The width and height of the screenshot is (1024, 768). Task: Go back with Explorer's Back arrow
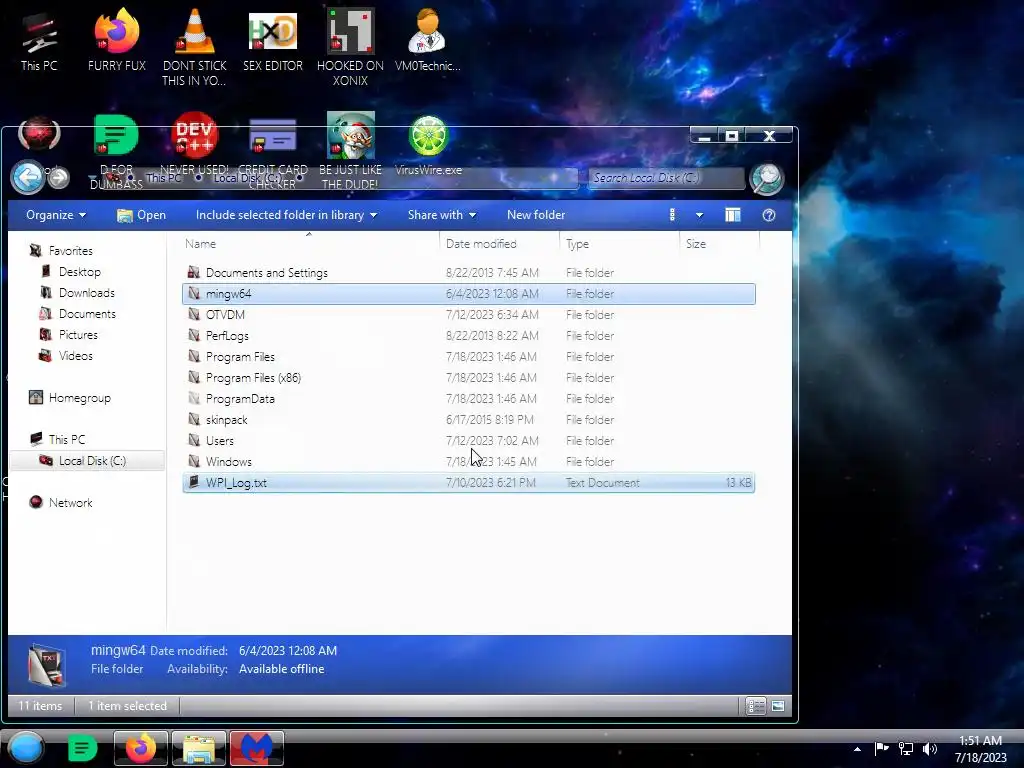[27, 177]
